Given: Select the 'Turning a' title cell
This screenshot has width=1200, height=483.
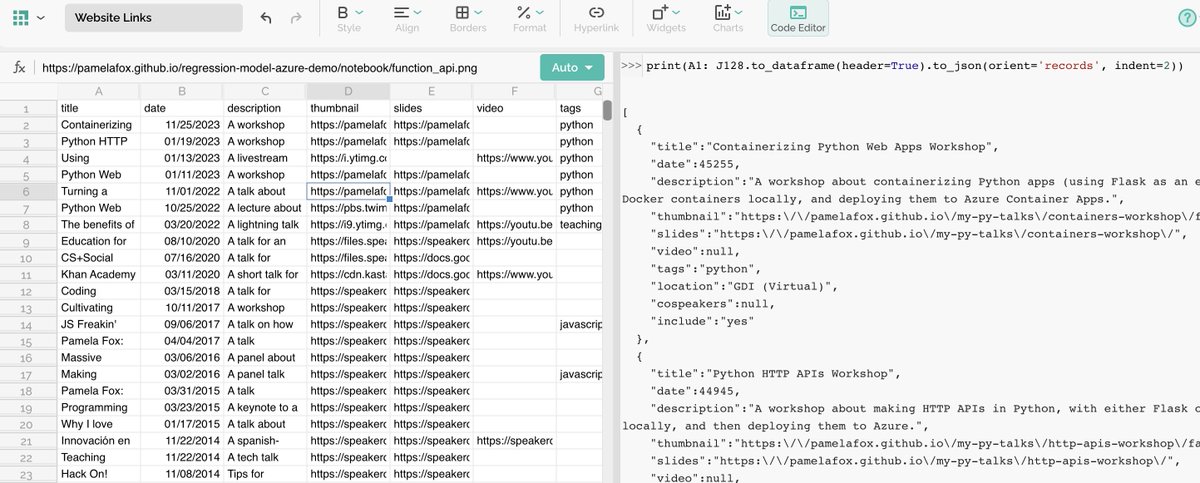Looking at the screenshot, I should [x=98, y=191].
